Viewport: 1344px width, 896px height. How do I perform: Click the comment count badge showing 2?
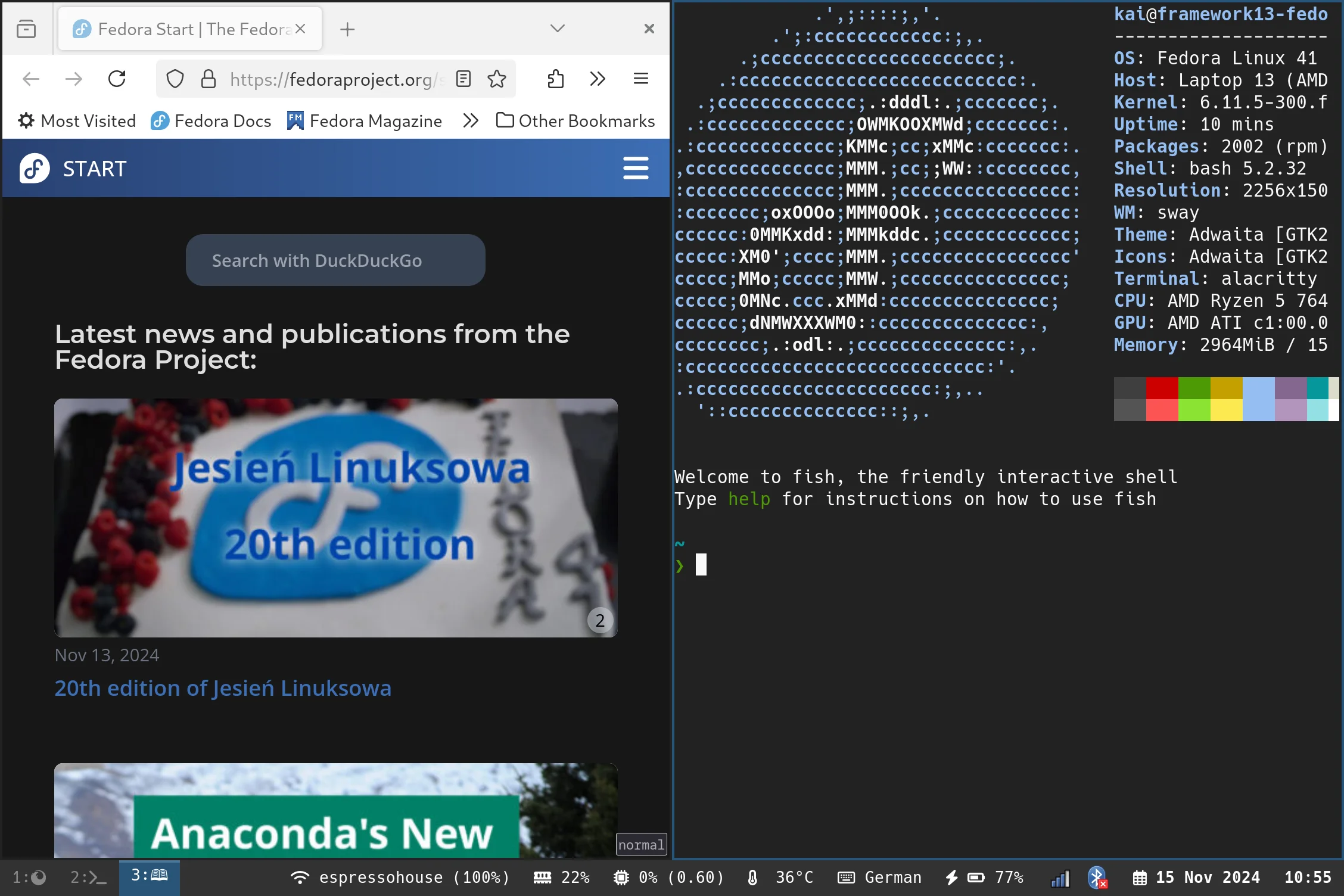pyautogui.click(x=600, y=620)
